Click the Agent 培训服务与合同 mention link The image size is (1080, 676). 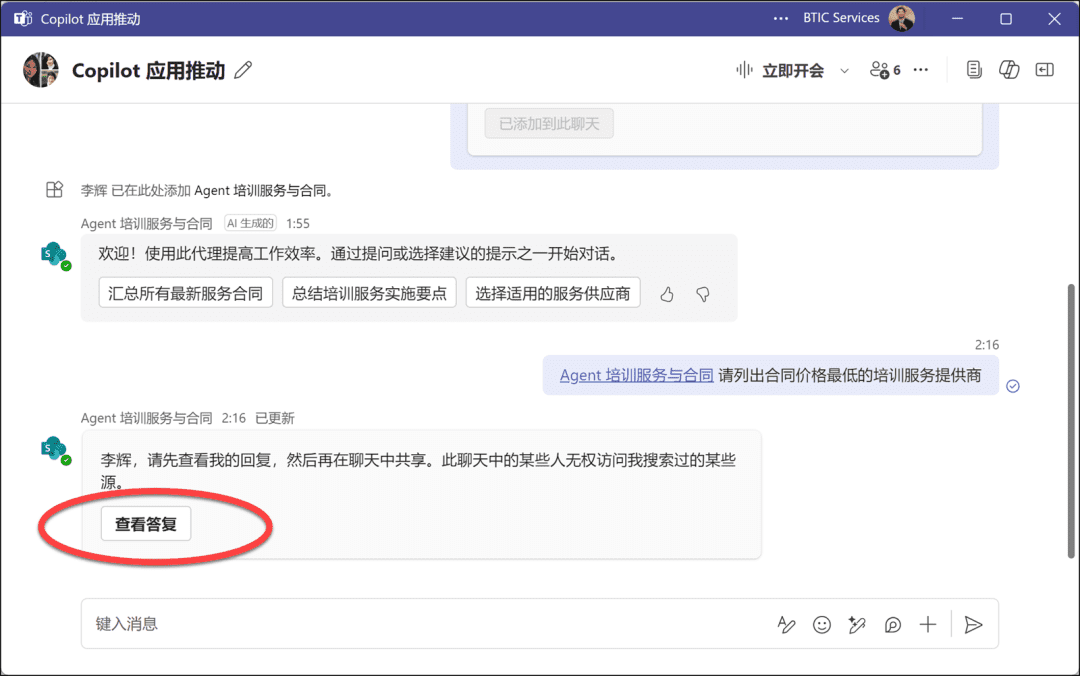pos(636,376)
